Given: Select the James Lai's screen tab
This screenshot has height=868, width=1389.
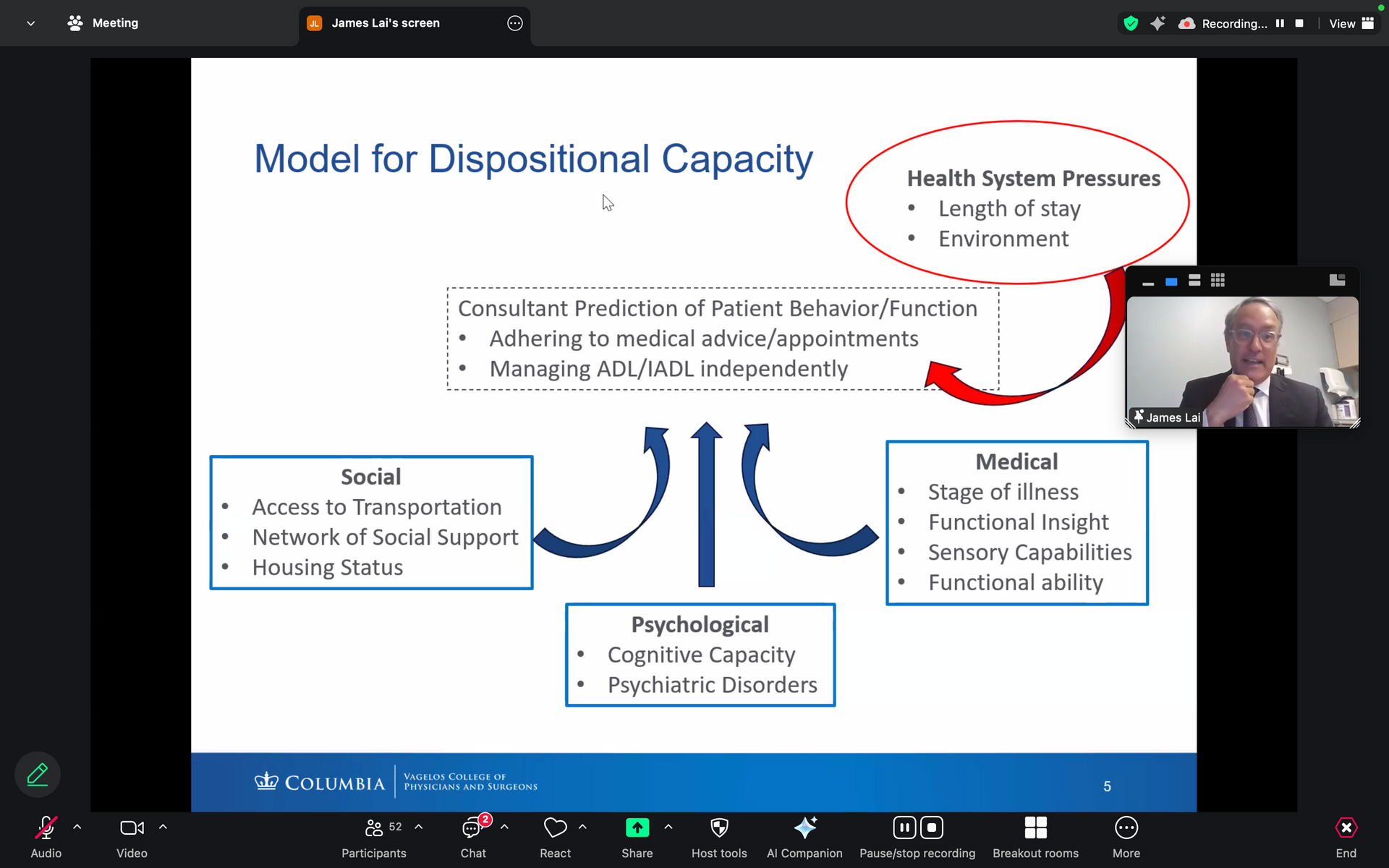Looking at the screenshot, I should pos(386,23).
